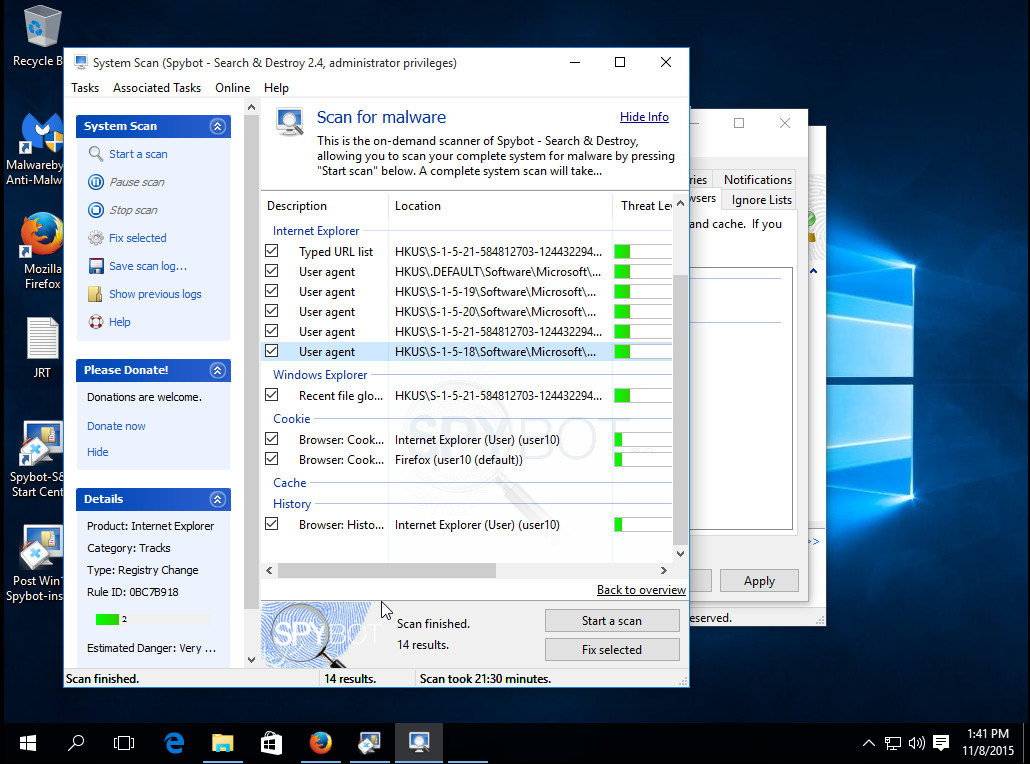Click the sidebar scrollbar up arrow

coord(252,107)
